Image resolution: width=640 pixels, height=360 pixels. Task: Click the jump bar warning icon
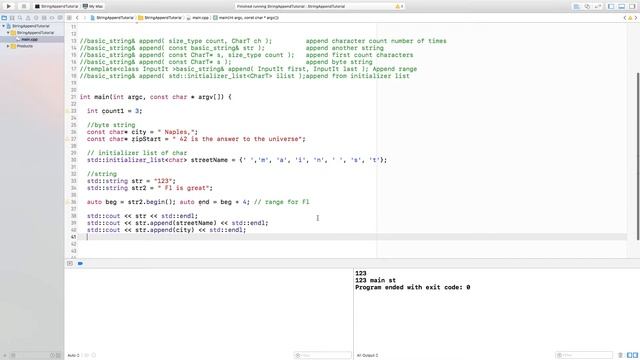(x=630, y=18)
